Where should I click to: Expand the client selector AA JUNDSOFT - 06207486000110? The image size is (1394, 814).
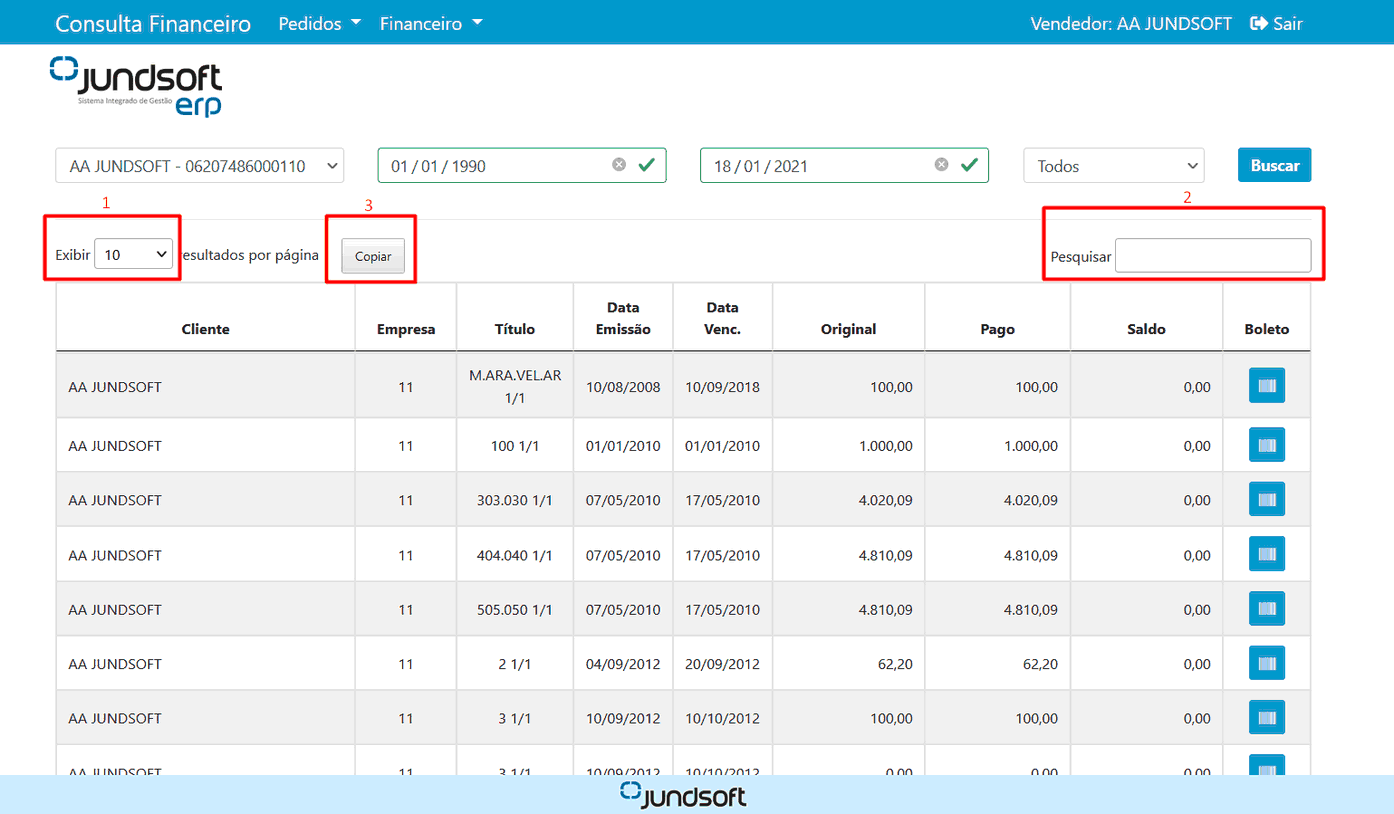click(199, 166)
